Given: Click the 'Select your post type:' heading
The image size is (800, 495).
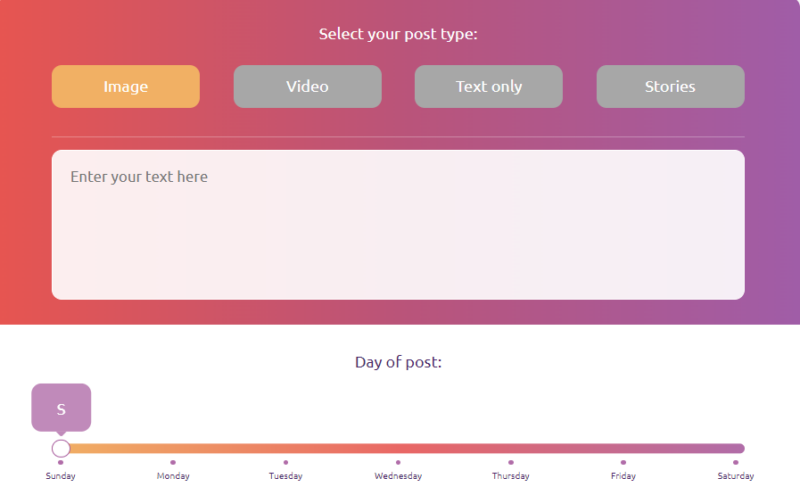Looking at the screenshot, I should pyautogui.click(x=398, y=34).
